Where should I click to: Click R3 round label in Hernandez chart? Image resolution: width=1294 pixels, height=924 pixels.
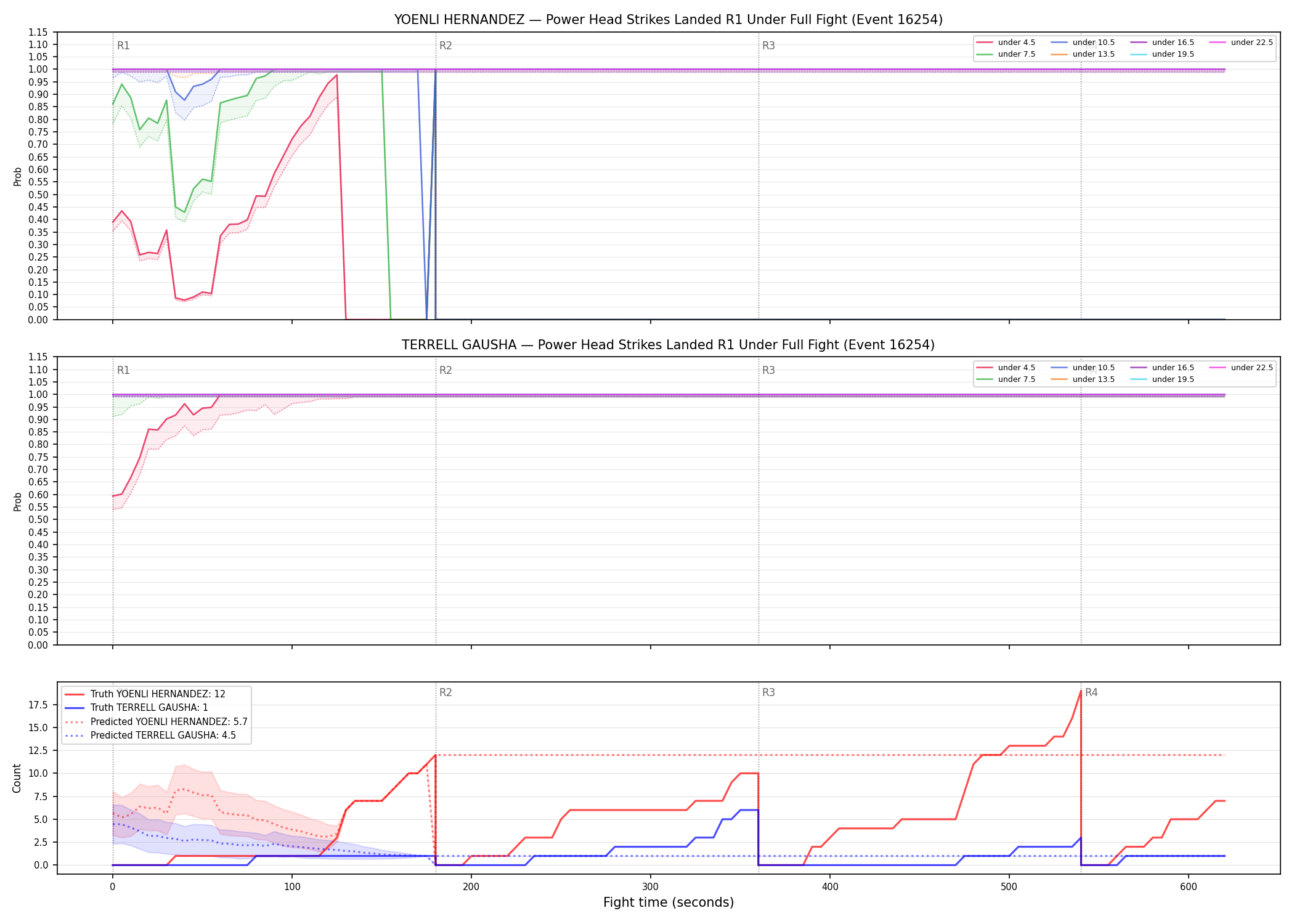(x=768, y=46)
